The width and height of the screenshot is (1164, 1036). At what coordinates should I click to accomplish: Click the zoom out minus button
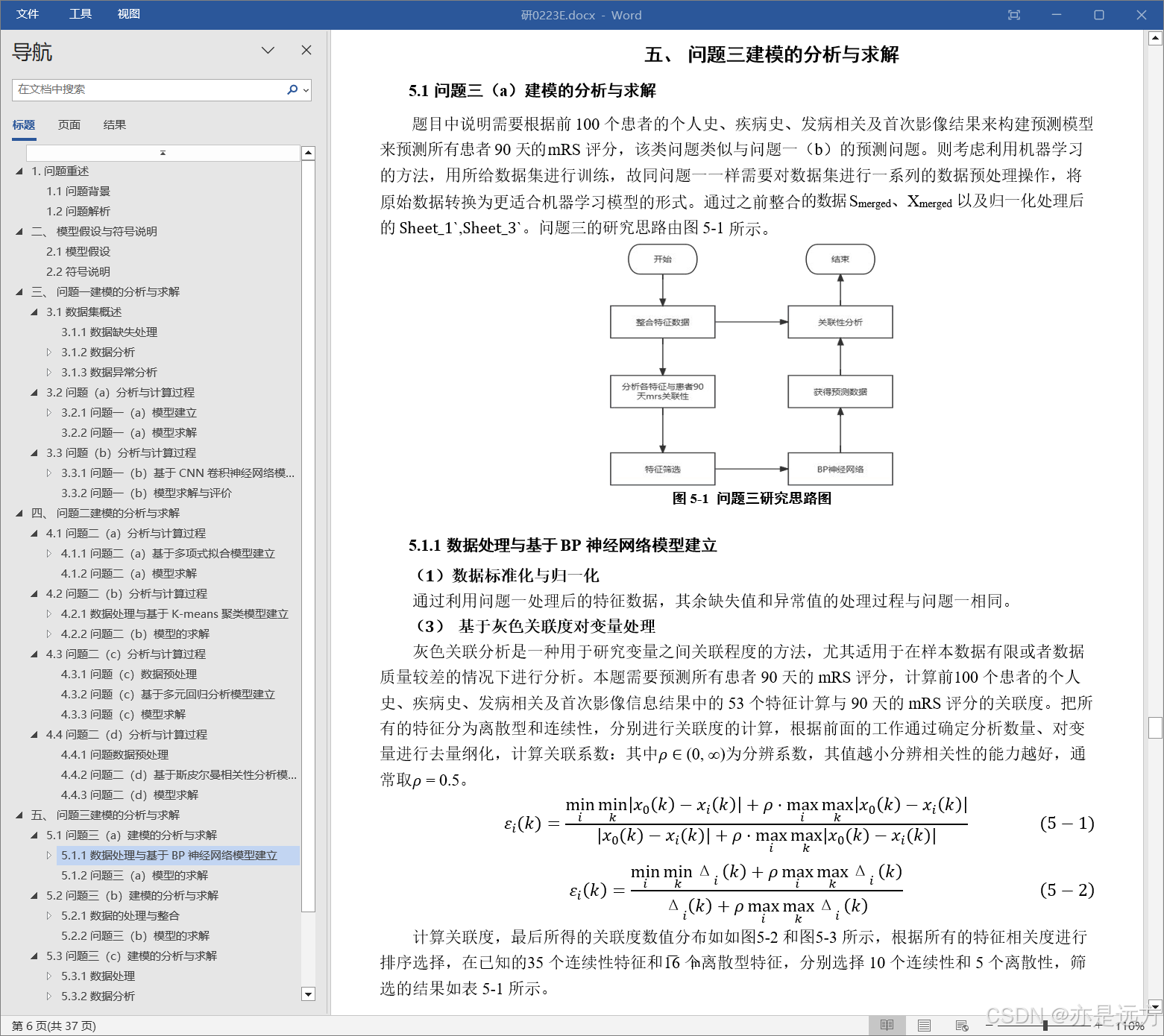click(990, 1026)
